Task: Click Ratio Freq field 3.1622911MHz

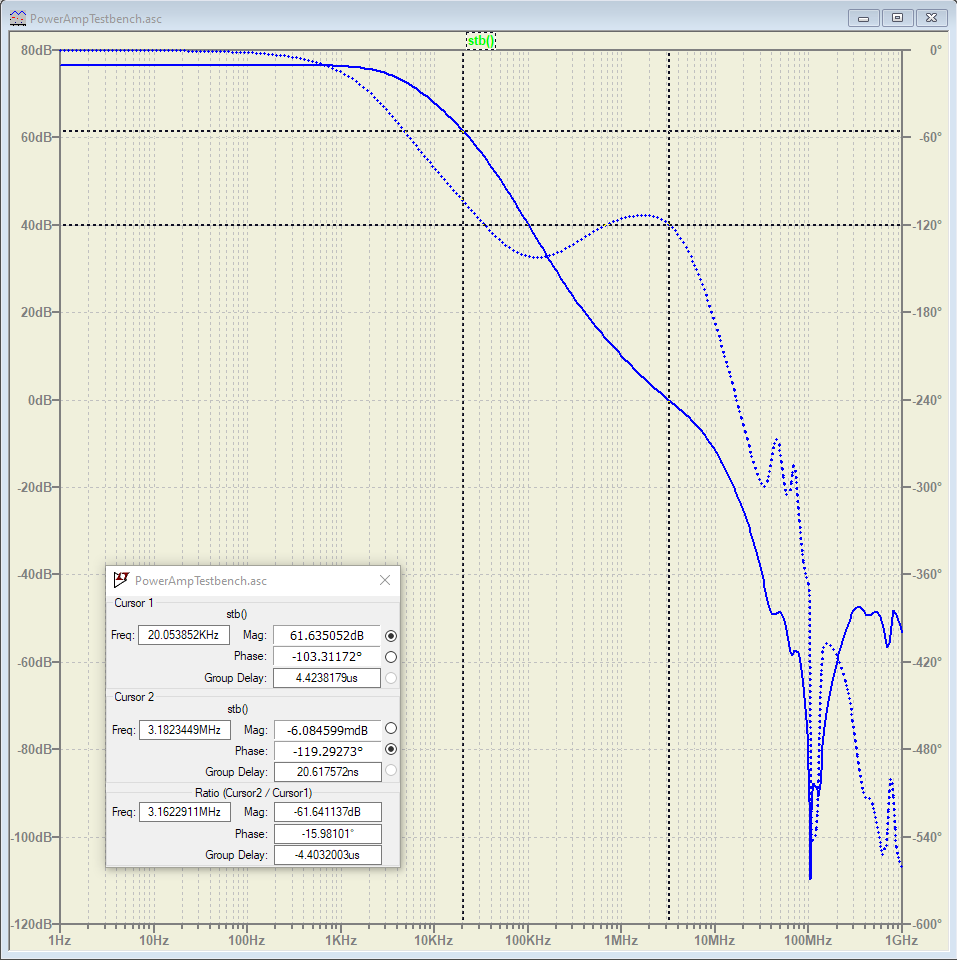Action: (x=184, y=812)
